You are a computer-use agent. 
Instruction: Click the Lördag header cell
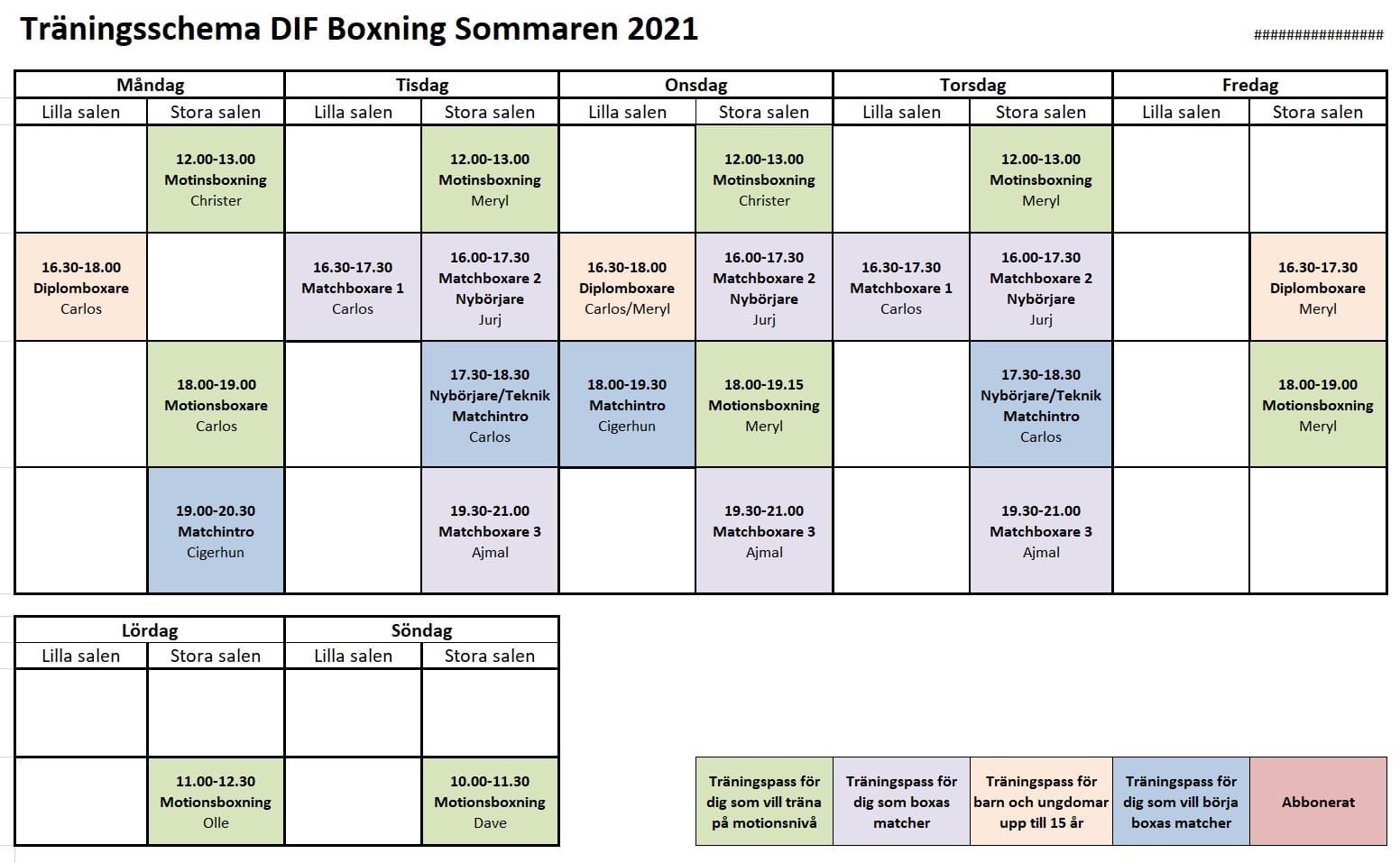150,630
